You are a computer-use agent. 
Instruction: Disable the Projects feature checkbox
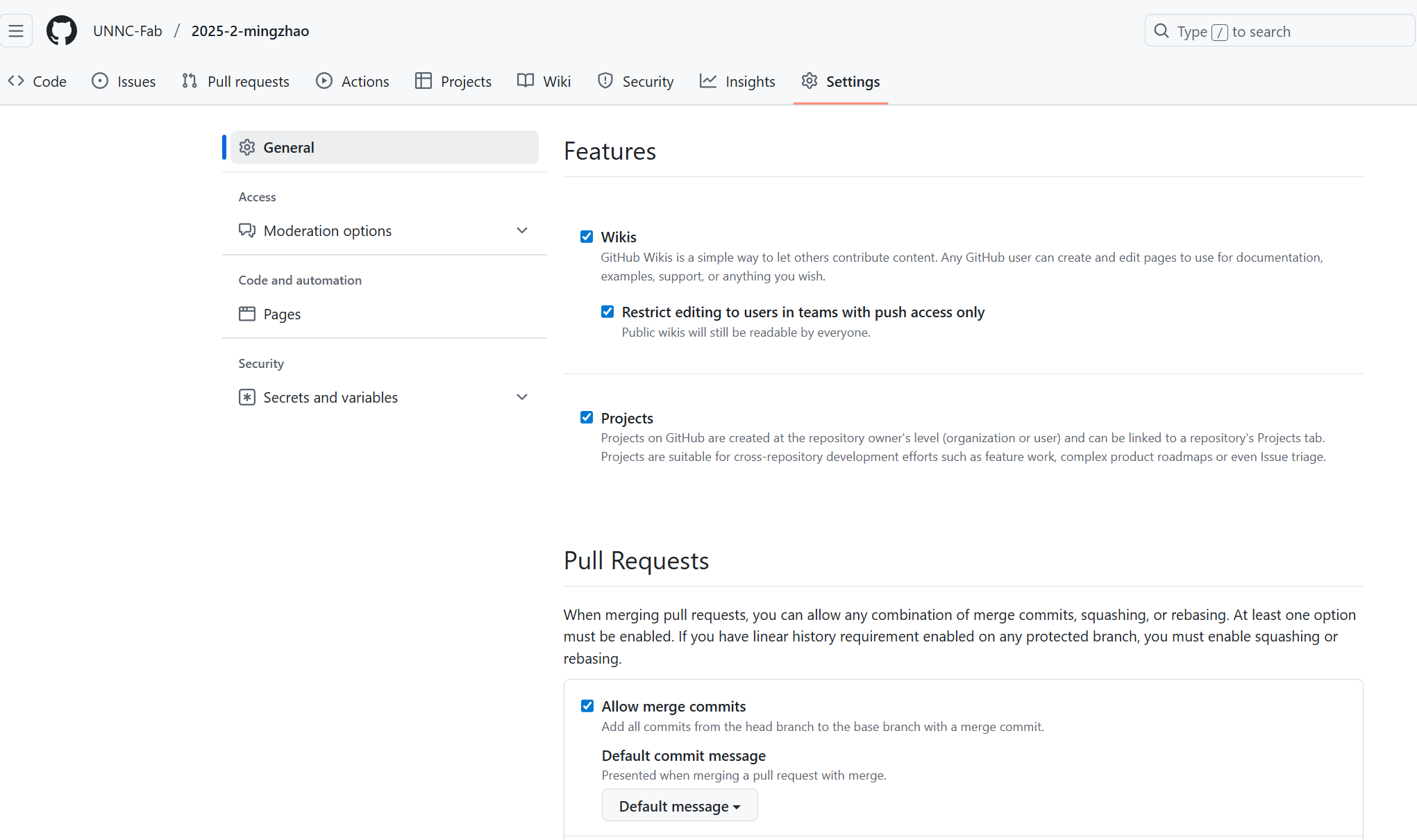(x=587, y=417)
